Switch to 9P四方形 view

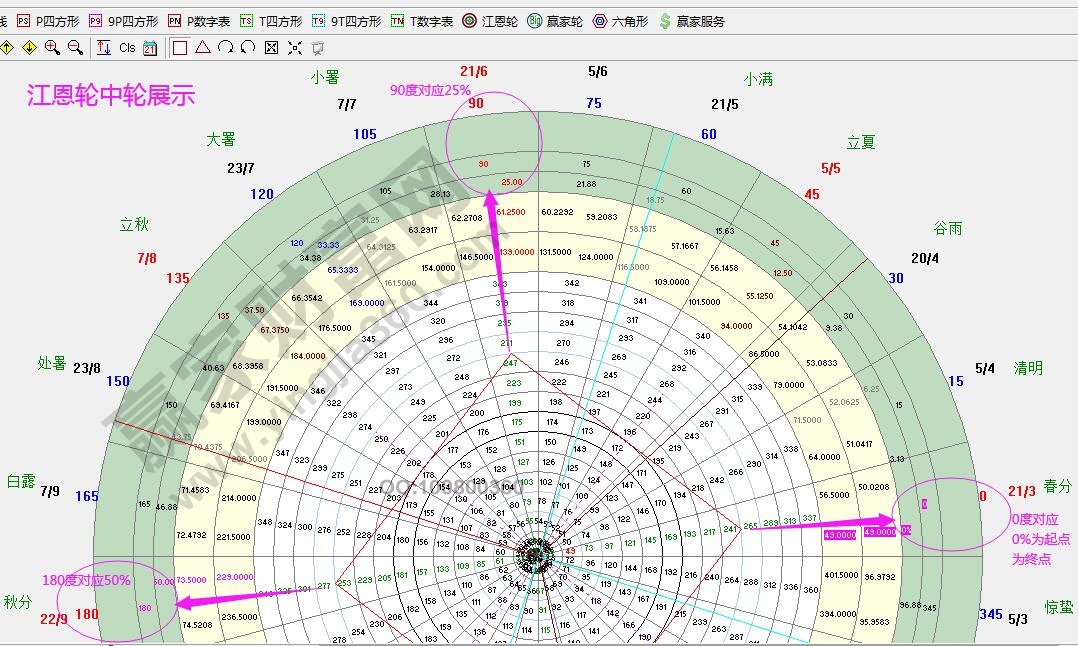pos(124,21)
